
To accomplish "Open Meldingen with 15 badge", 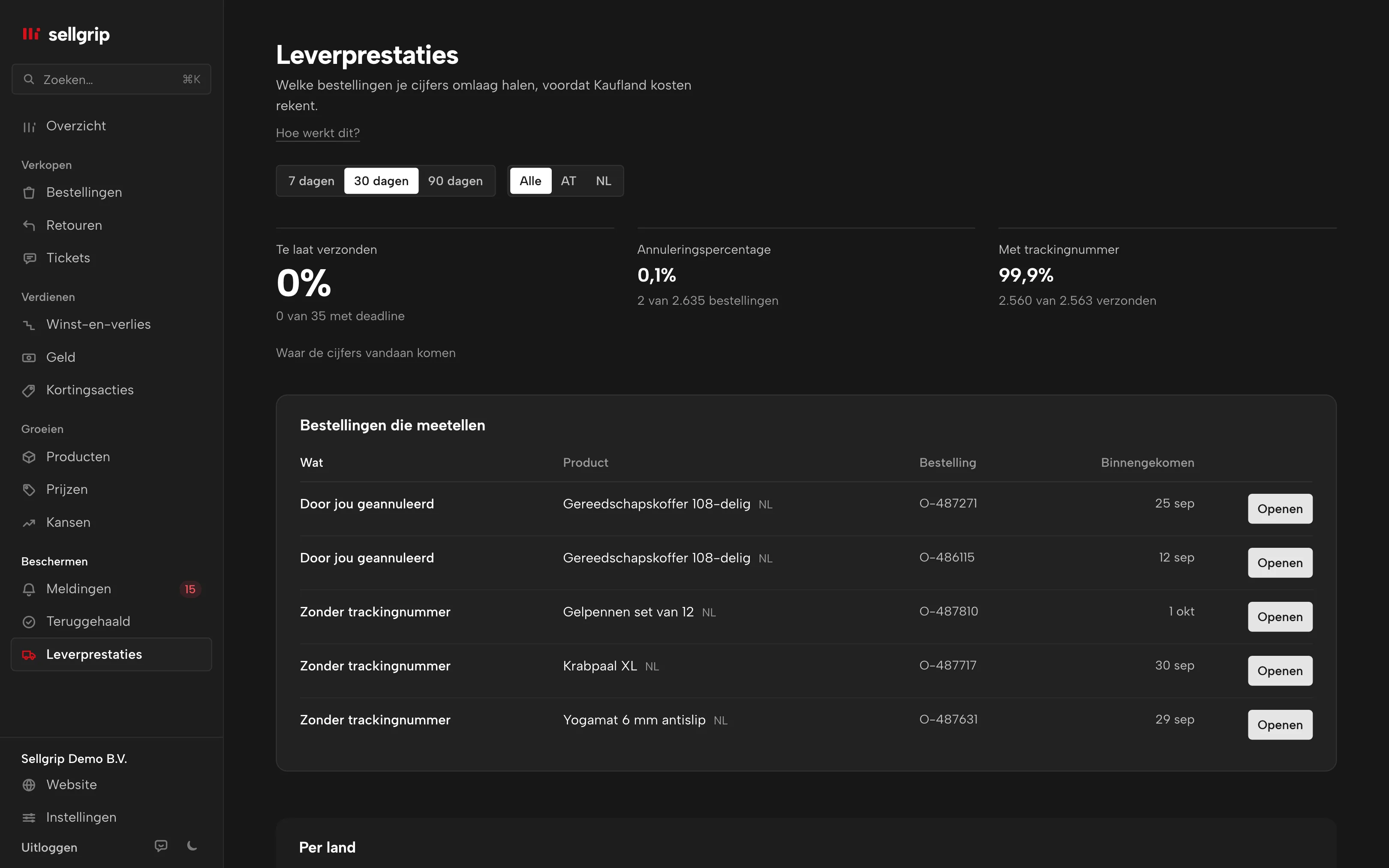I will pos(111,589).
